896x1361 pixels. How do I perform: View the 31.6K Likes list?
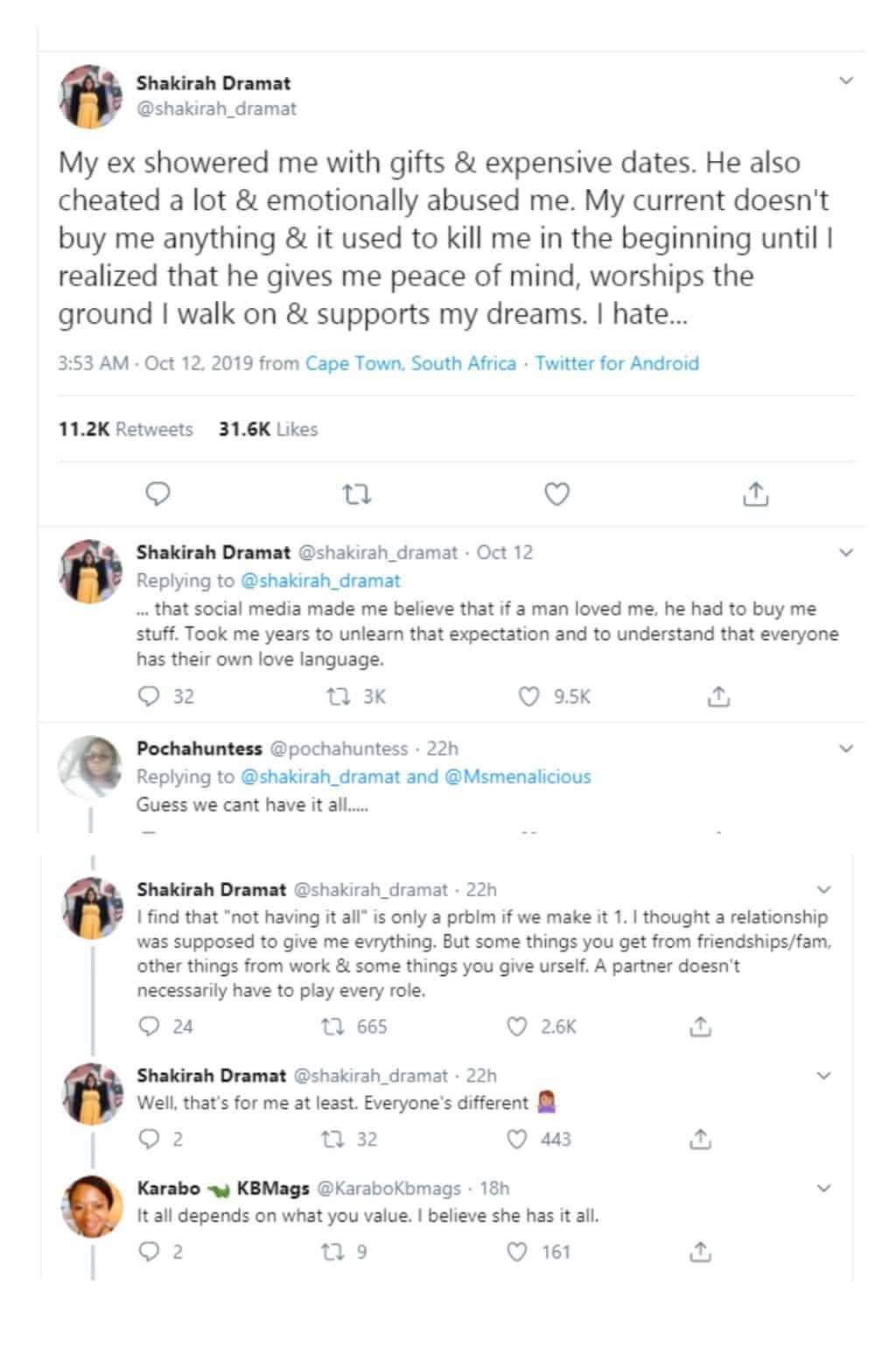point(268,429)
